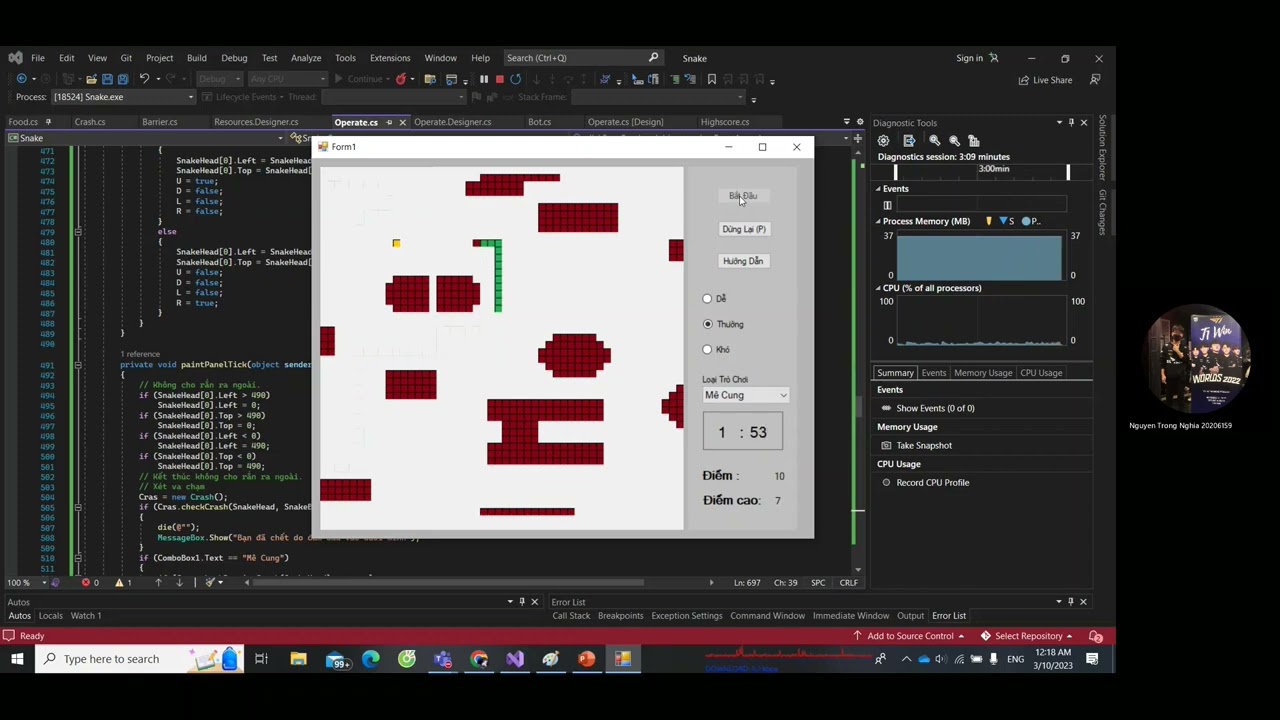Open Show Events (0 of 0)
This screenshot has height=720, width=1280.
(x=935, y=408)
